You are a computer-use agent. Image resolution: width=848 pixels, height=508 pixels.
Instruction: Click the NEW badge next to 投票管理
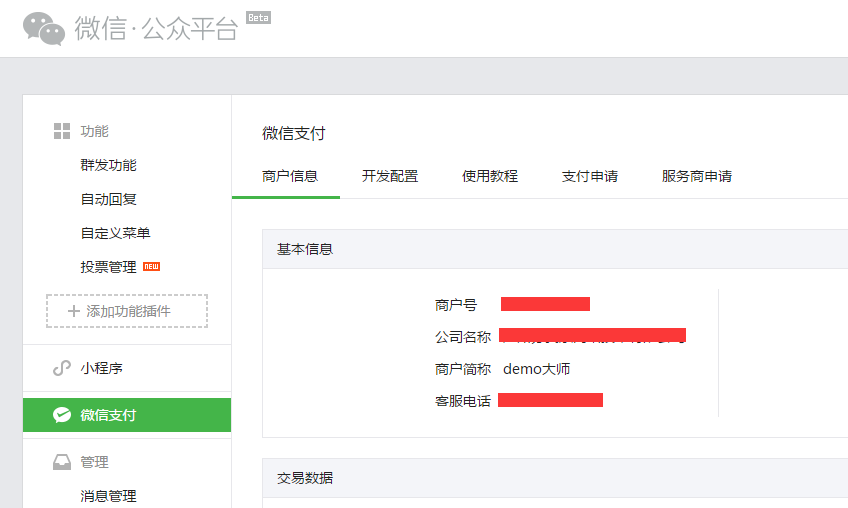point(151,267)
